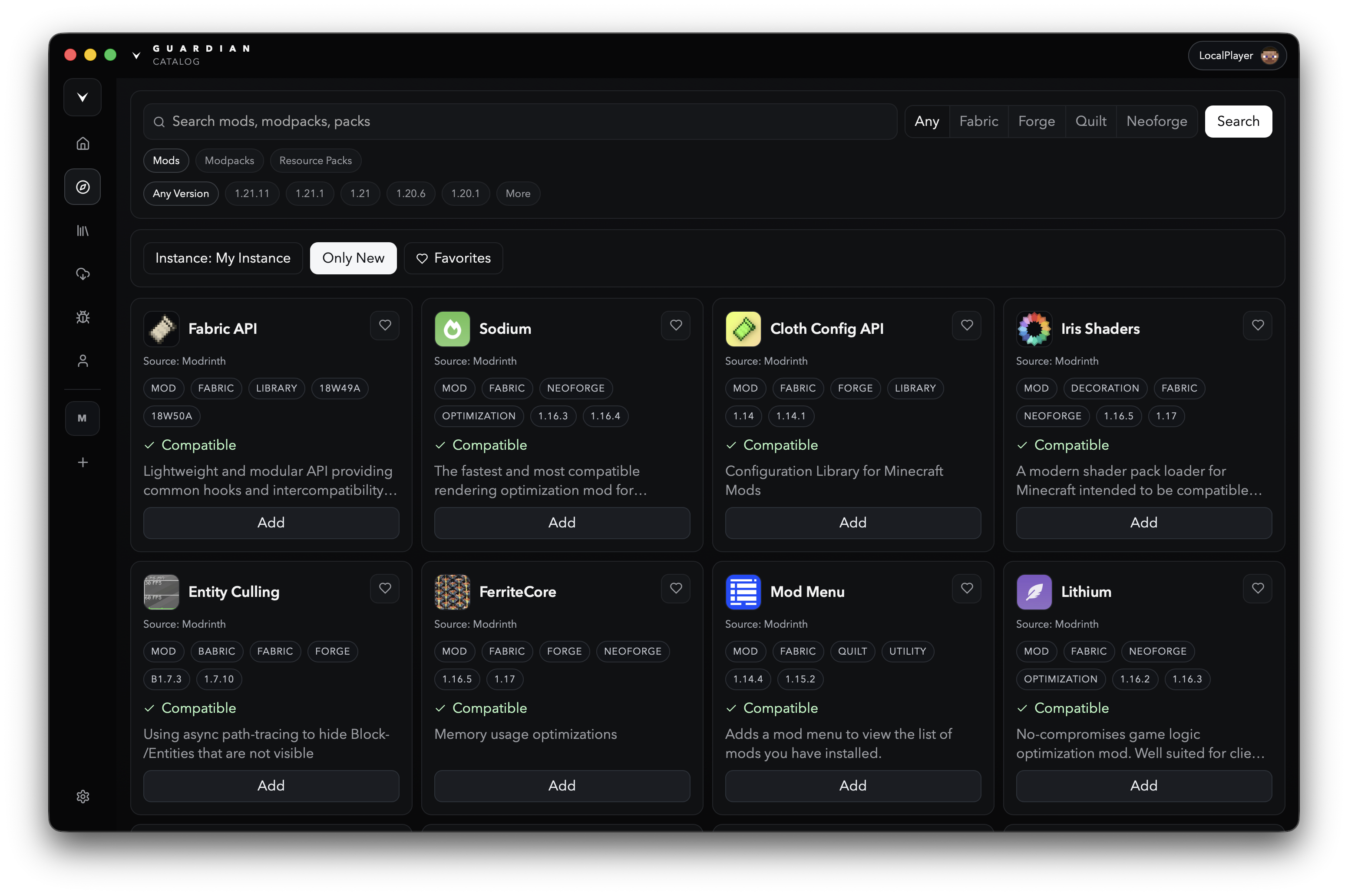Image resolution: width=1348 pixels, height=896 pixels.
Task: Toggle the Only New filter
Action: click(354, 258)
